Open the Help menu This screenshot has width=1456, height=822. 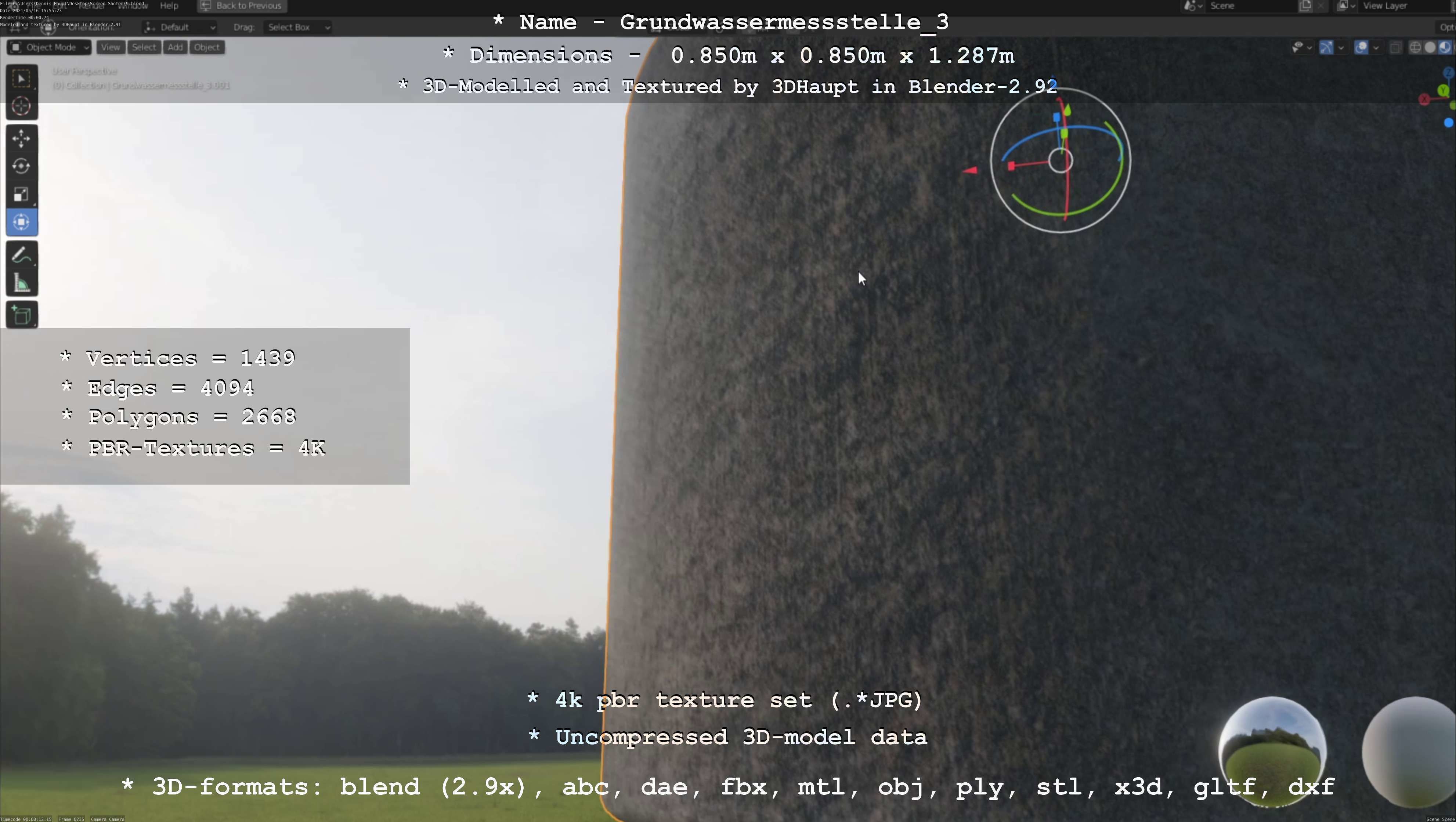click(x=169, y=6)
